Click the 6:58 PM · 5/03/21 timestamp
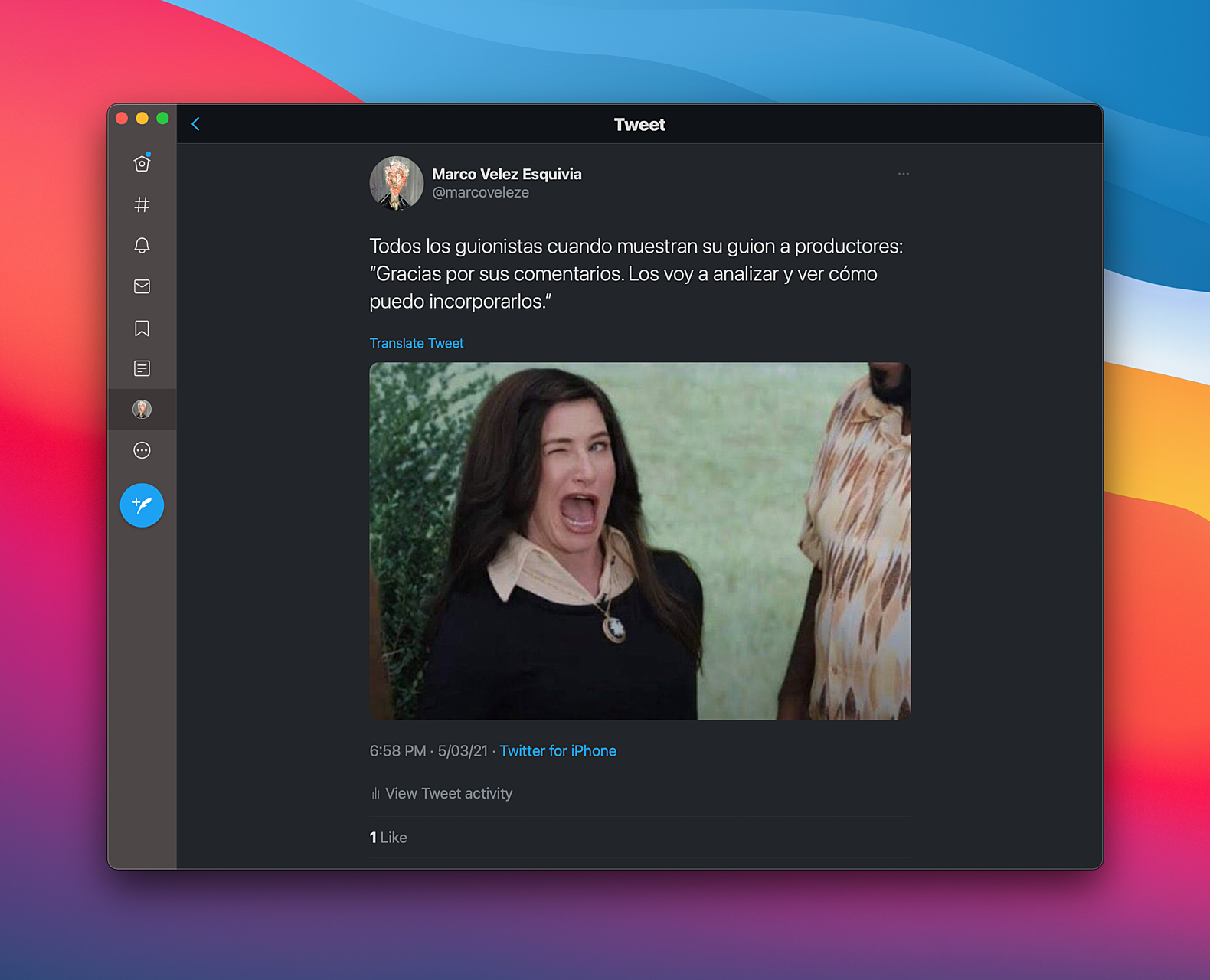This screenshot has height=980, width=1210. (x=429, y=751)
